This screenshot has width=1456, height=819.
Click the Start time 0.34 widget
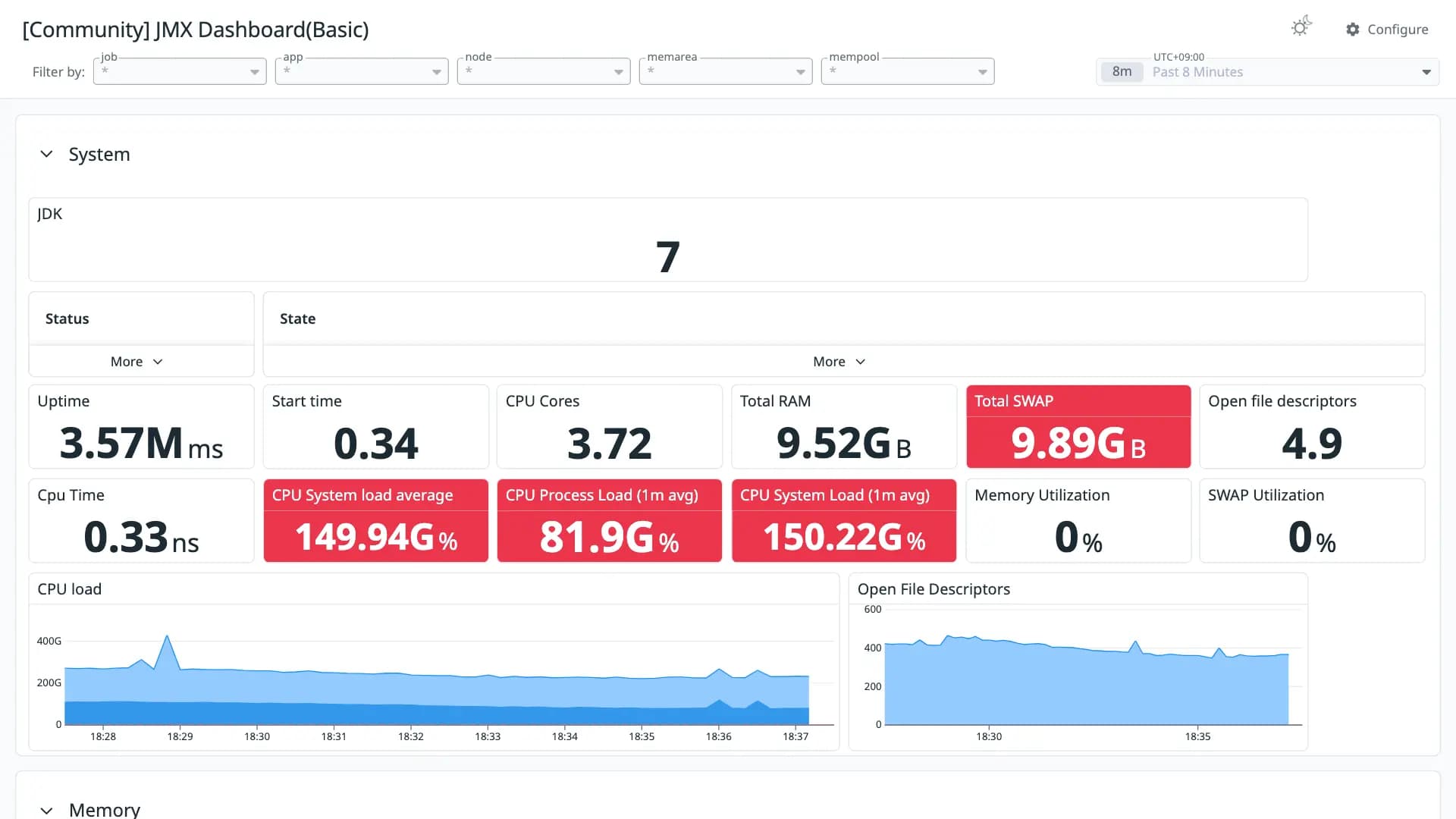[375, 427]
